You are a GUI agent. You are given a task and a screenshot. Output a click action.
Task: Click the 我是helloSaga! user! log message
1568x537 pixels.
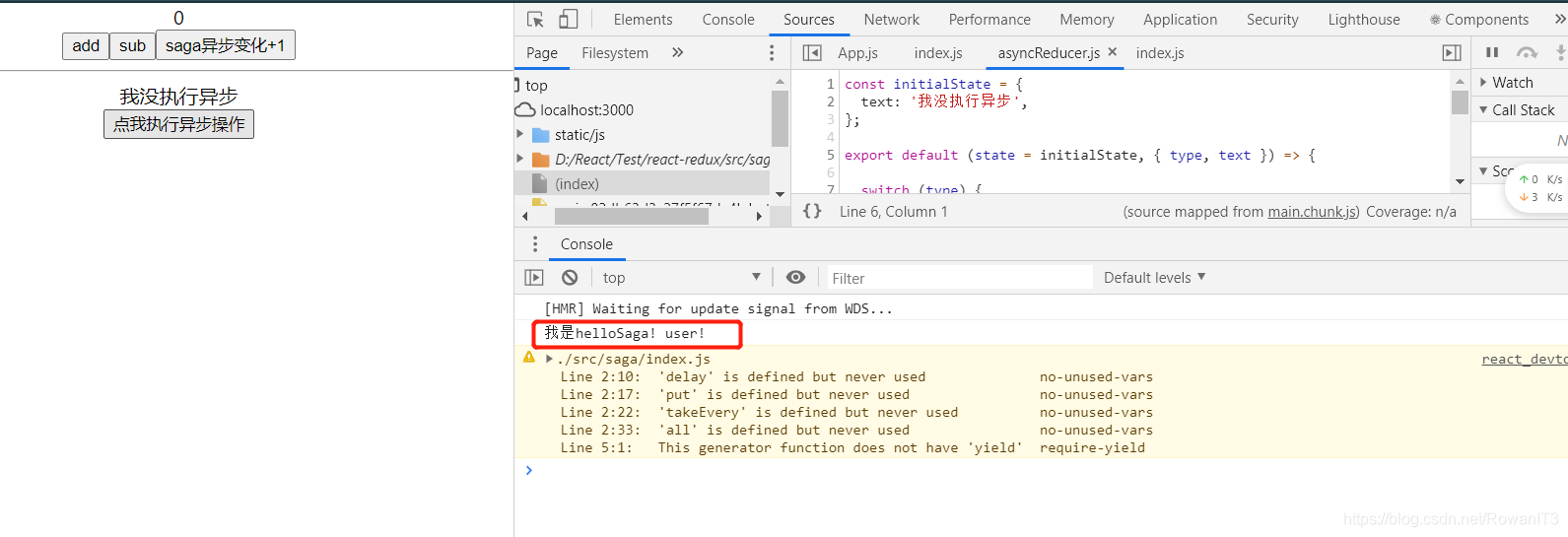[625, 333]
